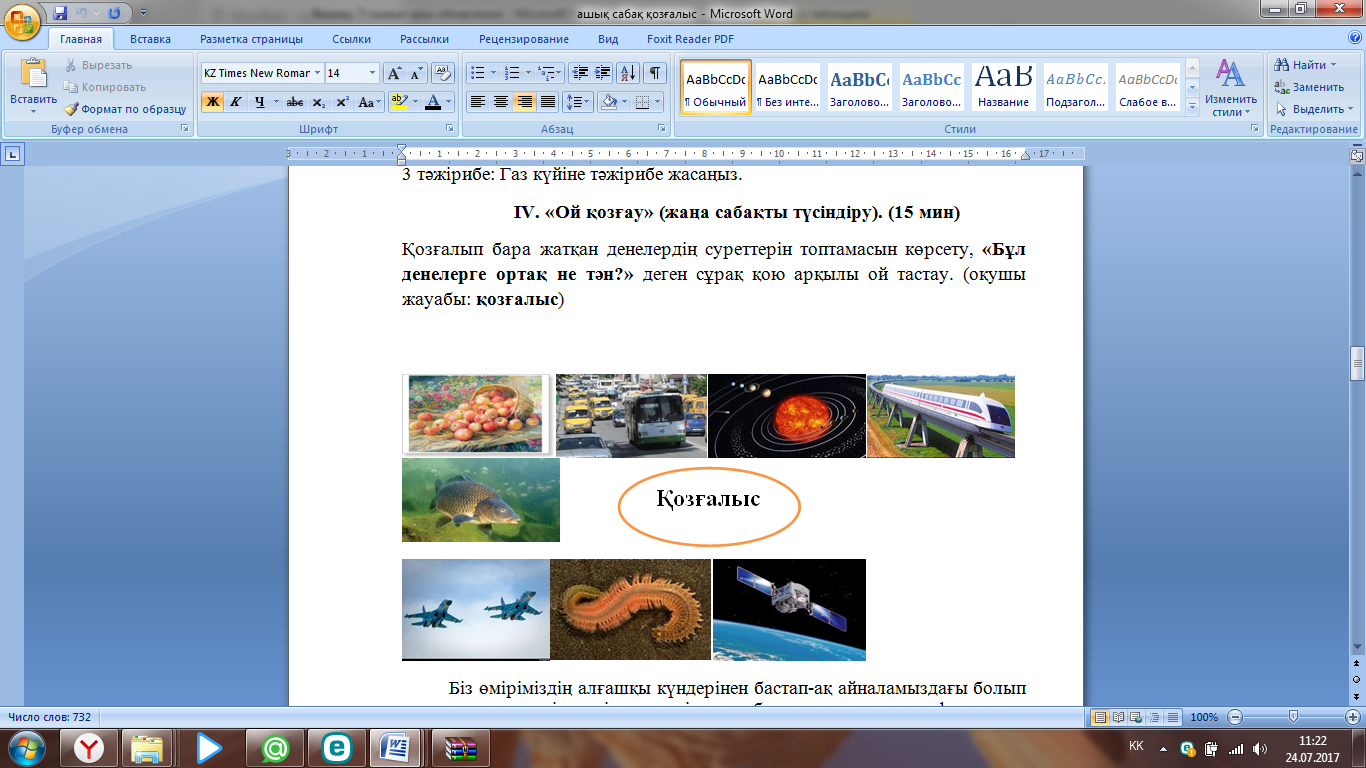Switch to the Вставка tab
Screen dimensions: 1366x768
(150, 39)
